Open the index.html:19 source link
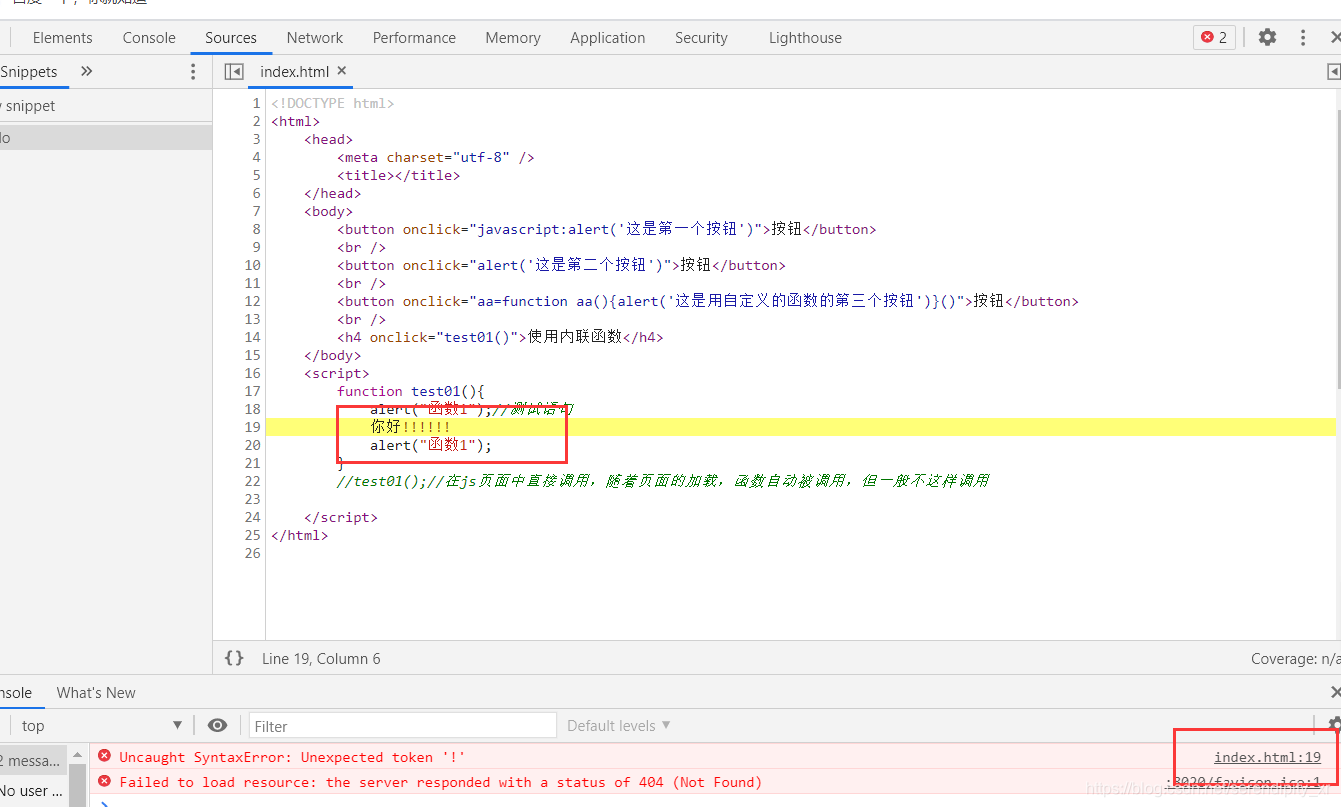The height and width of the screenshot is (807, 1341). (x=1267, y=758)
